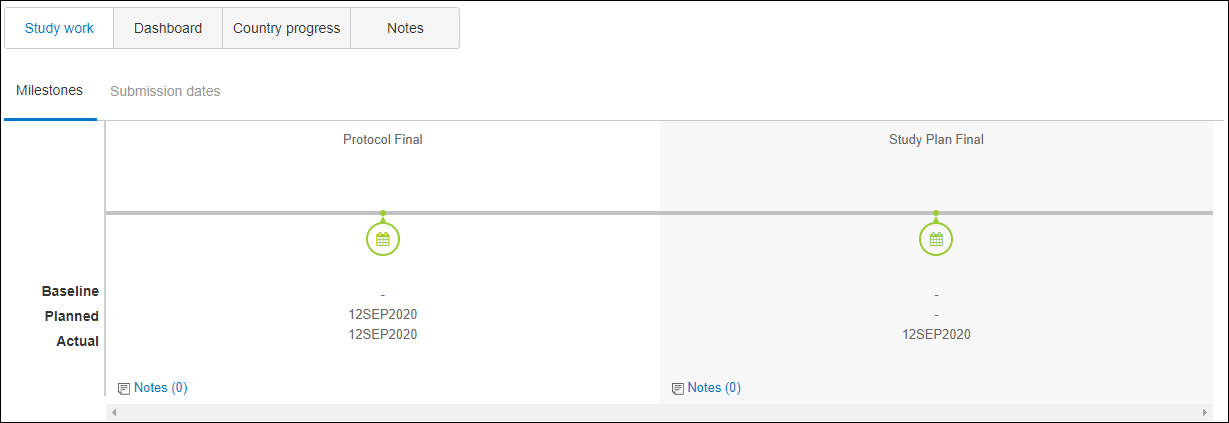Image resolution: width=1229 pixels, height=423 pixels.
Task: Click the Protocol Final milestone heading
Action: coord(383,140)
